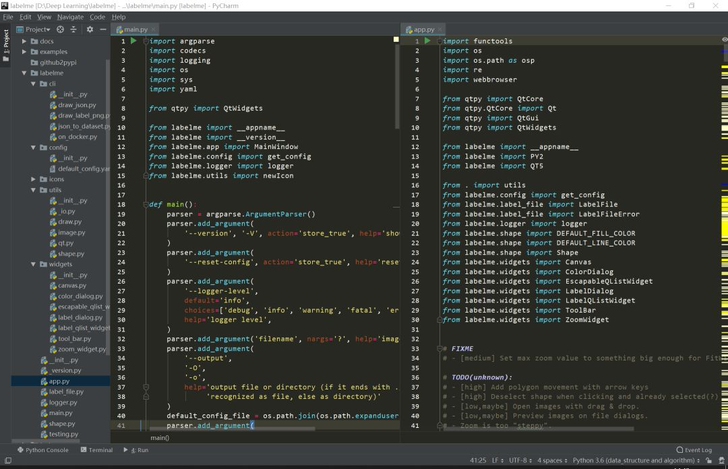The width and height of the screenshot is (728, 469).
Task: Select testing.py in the project tree
Action: point(59,434)
